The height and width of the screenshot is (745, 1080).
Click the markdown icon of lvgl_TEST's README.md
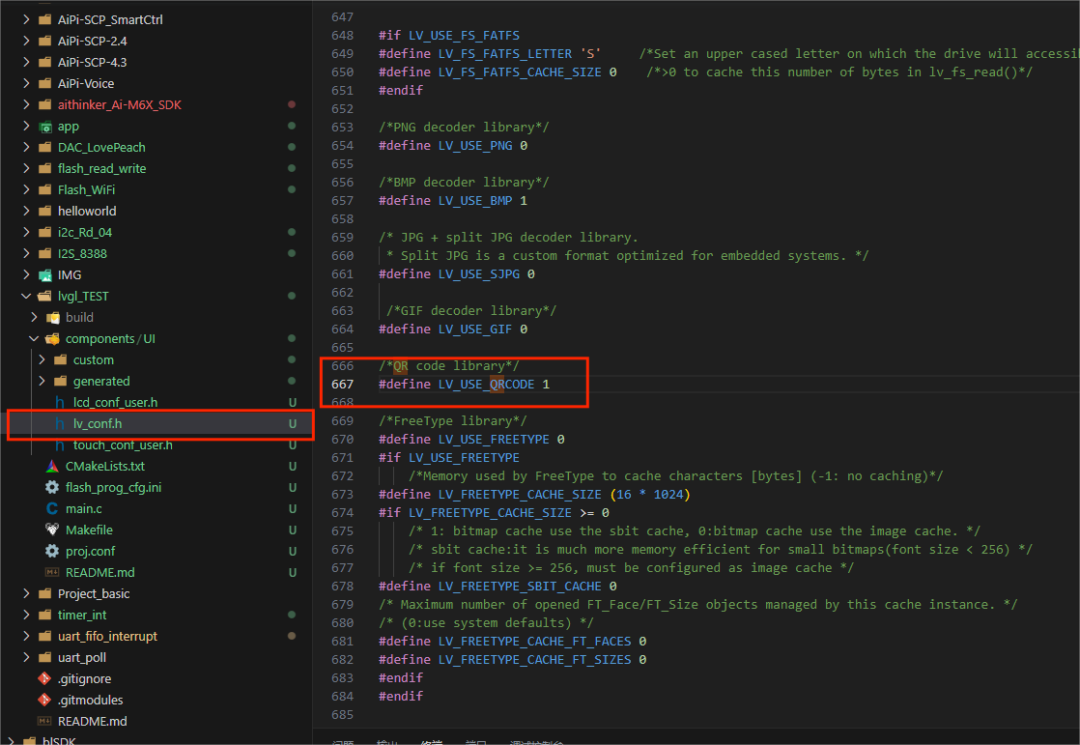coord(52,572)
